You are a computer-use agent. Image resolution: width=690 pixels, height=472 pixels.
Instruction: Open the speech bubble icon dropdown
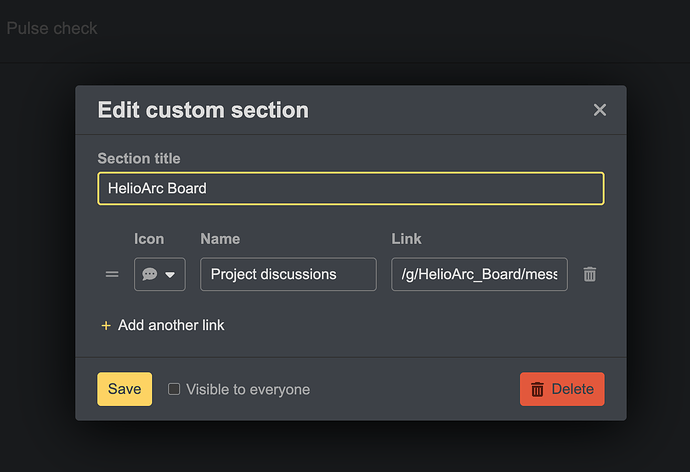pos(160,274)
